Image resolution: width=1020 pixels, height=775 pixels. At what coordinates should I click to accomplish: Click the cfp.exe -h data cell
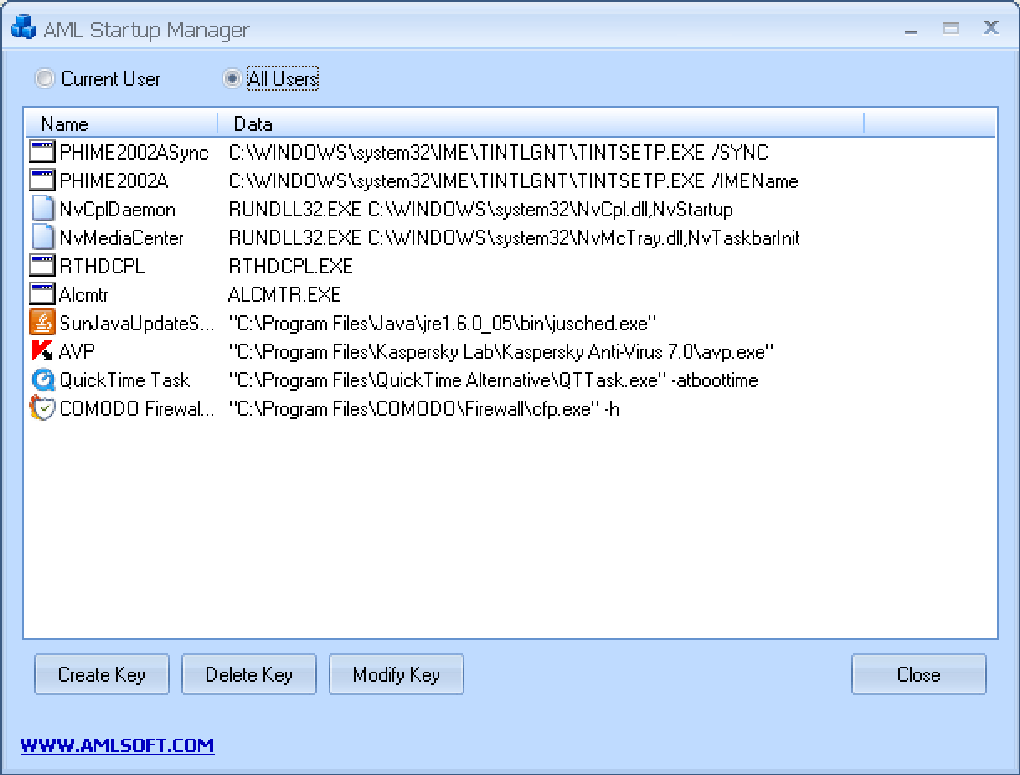424,409
